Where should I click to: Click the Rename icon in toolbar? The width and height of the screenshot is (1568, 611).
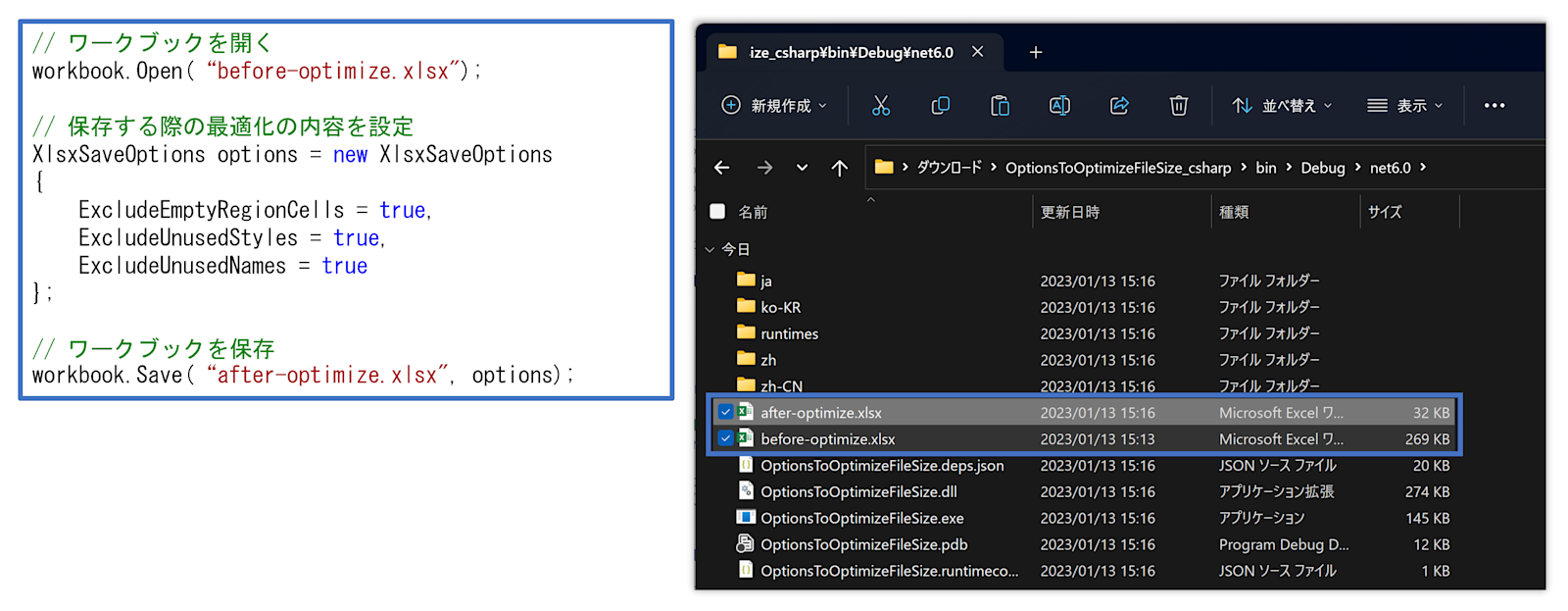[1059, 106]
